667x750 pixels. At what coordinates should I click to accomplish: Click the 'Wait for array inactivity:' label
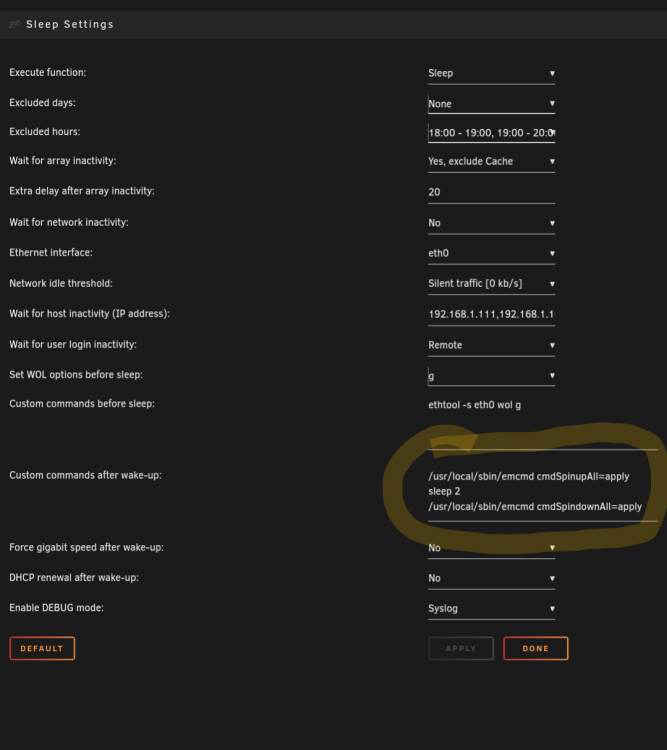tap(63, 161)
